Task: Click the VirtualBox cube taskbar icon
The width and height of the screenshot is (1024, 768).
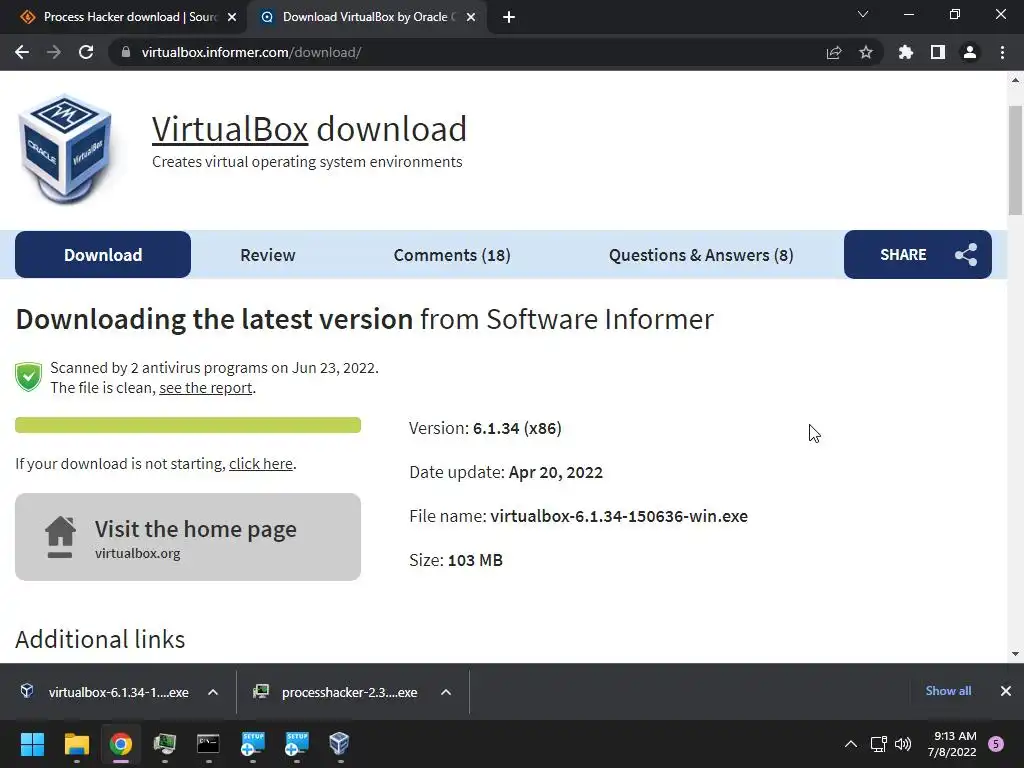Action: (x=340, y=744)
